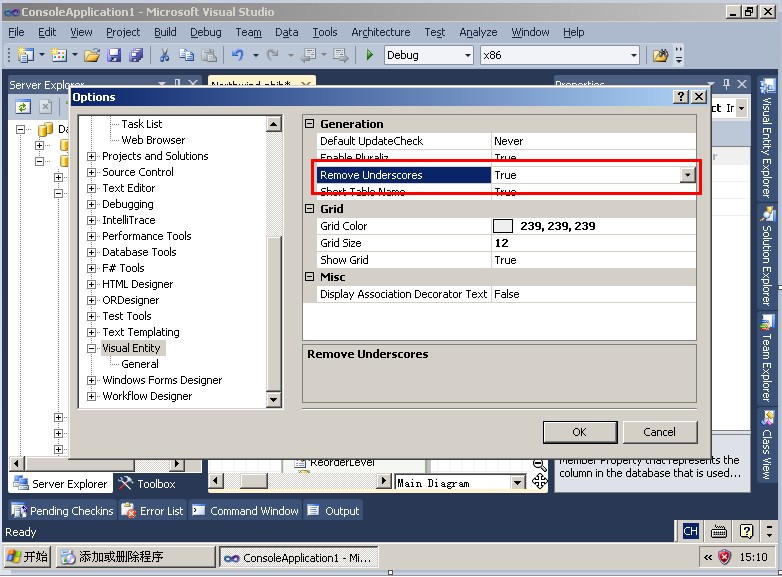Open the Output tab

click(x=333, y=511)
